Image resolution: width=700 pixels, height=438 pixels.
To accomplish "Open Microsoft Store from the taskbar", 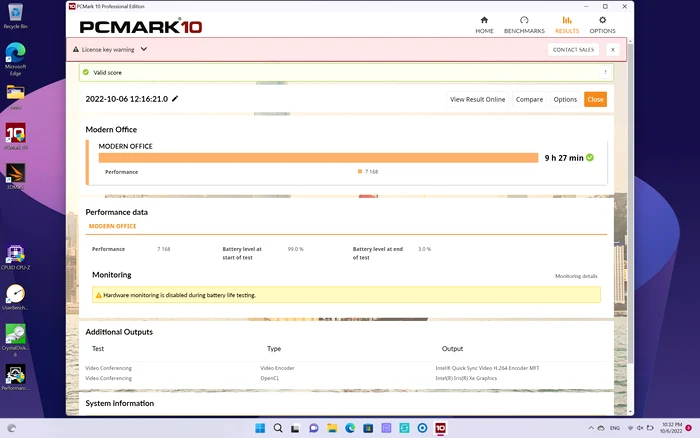I will (x=368, y=428).
